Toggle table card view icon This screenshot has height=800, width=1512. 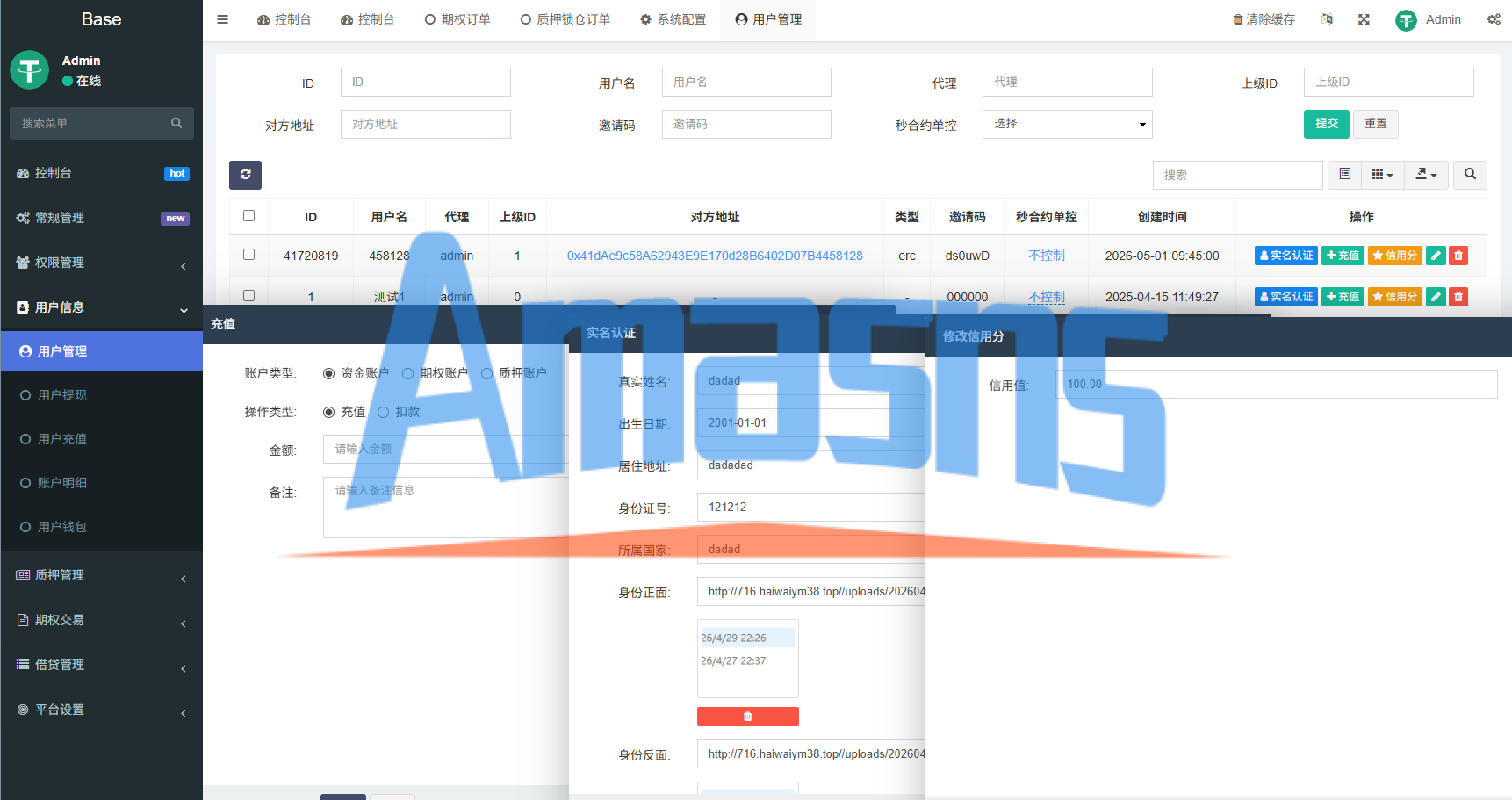coord(1344,175)
